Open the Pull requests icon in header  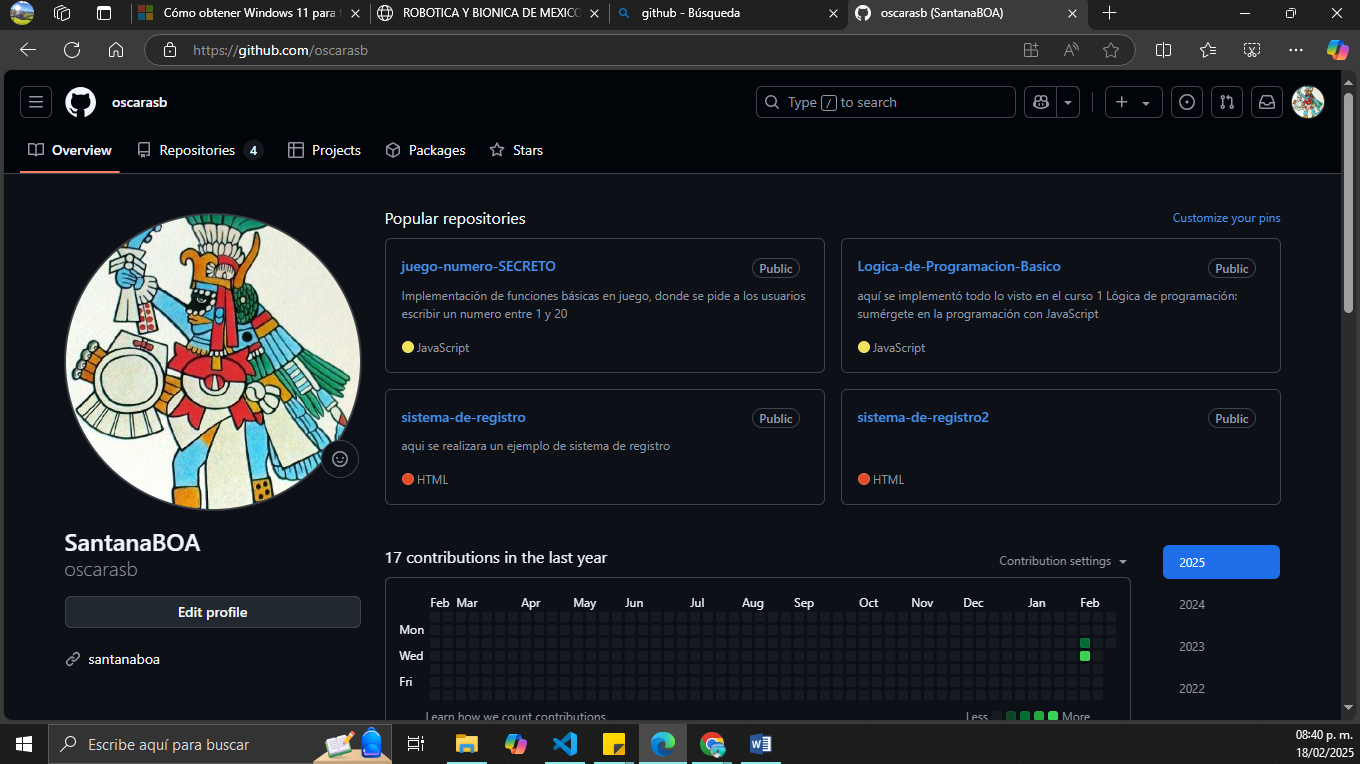click(1227, 102)
